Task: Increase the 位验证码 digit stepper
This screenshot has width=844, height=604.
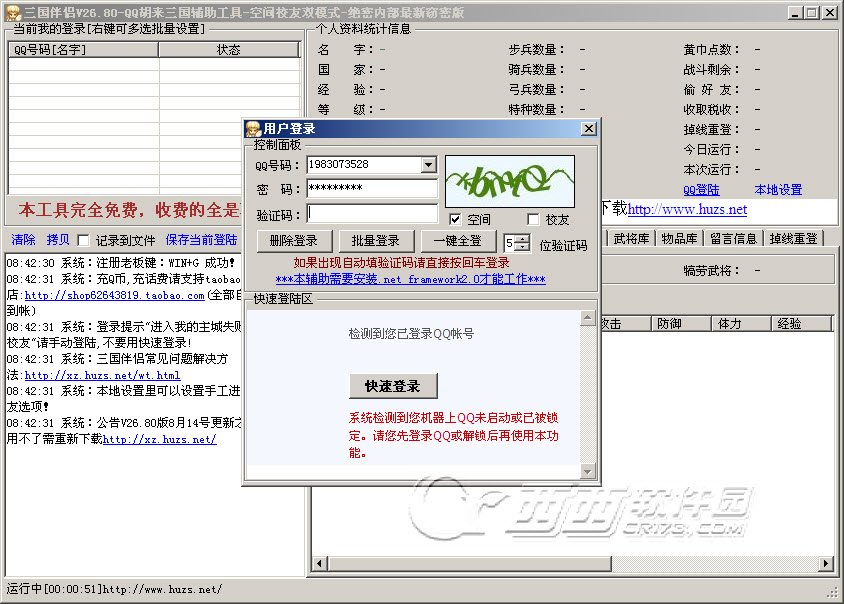Action: coord(522,239)
